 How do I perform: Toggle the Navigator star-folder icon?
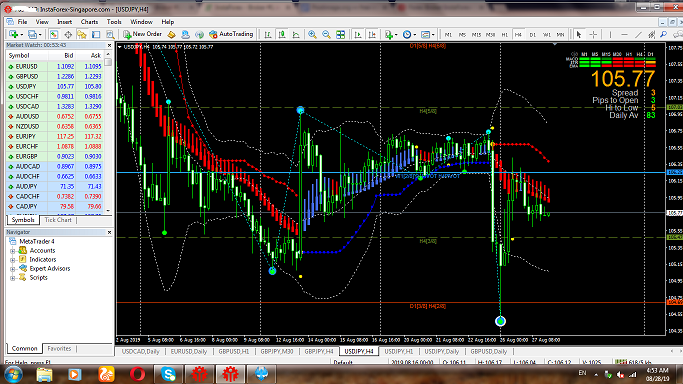(x=82, y=34)
